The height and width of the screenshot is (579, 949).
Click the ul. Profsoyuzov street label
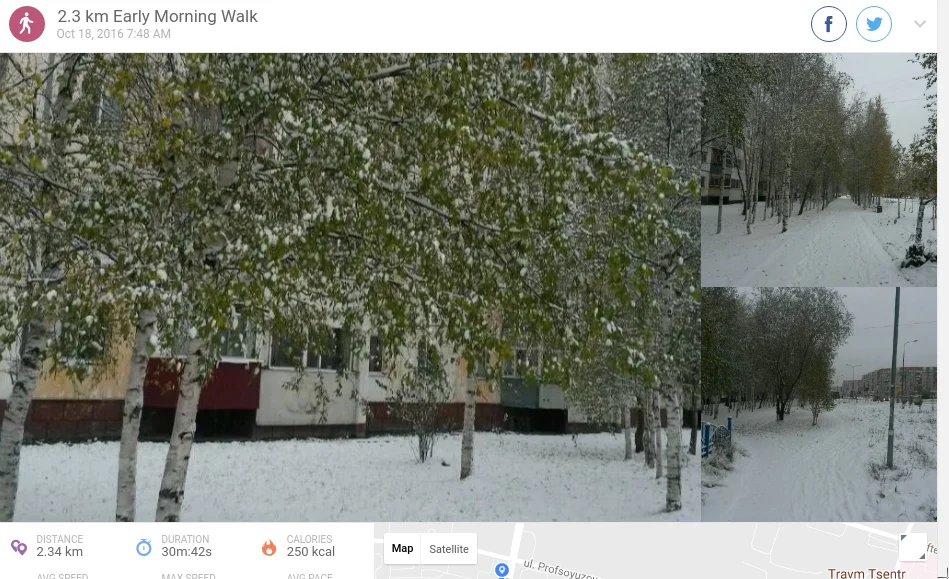560,569
